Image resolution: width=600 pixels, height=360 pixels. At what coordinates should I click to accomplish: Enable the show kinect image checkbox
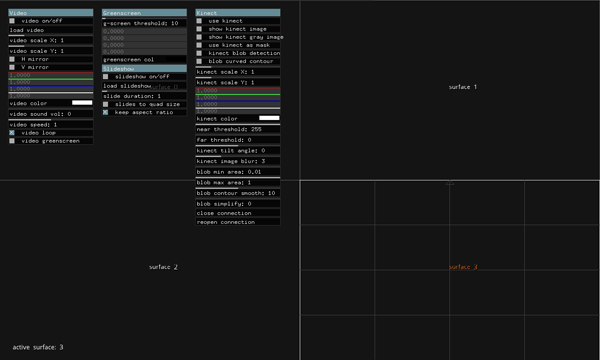tap(199, 29)
